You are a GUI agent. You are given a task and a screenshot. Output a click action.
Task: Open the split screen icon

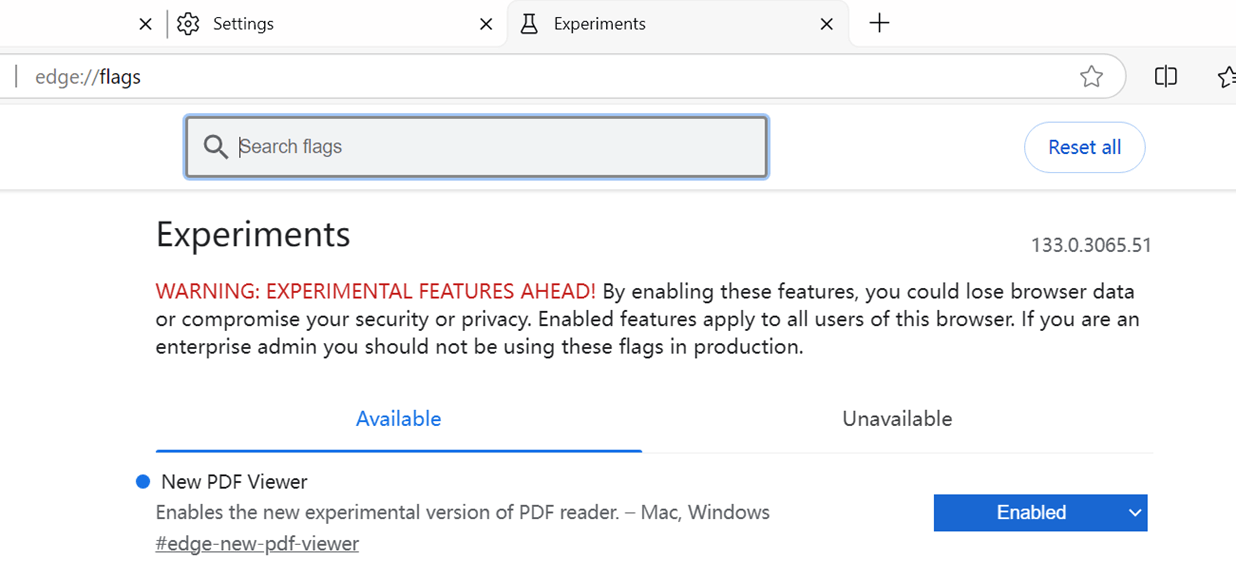tap(1165, 77)
